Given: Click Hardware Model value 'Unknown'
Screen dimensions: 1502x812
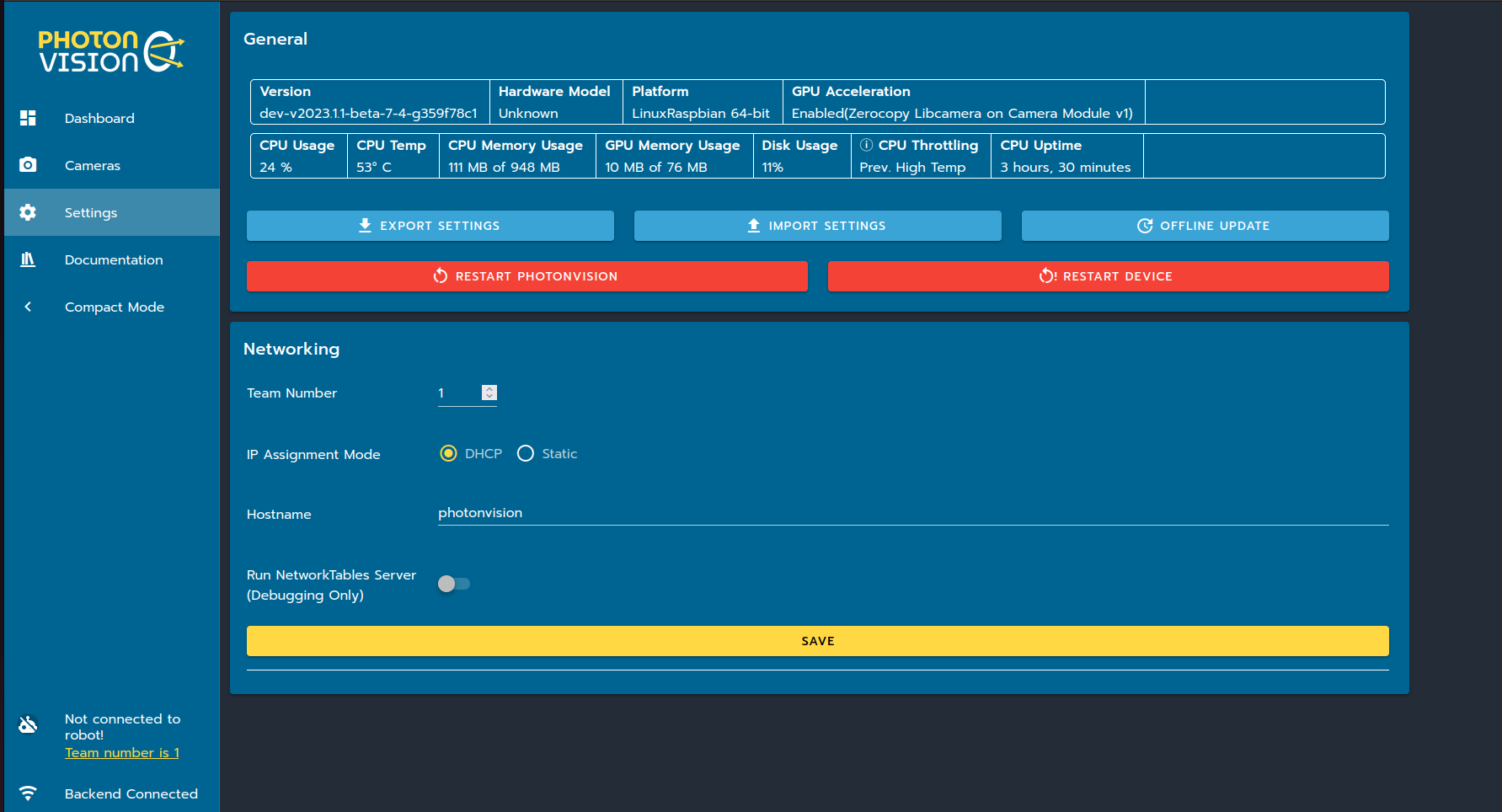Looking at the screenshot, I should (528, 114).
